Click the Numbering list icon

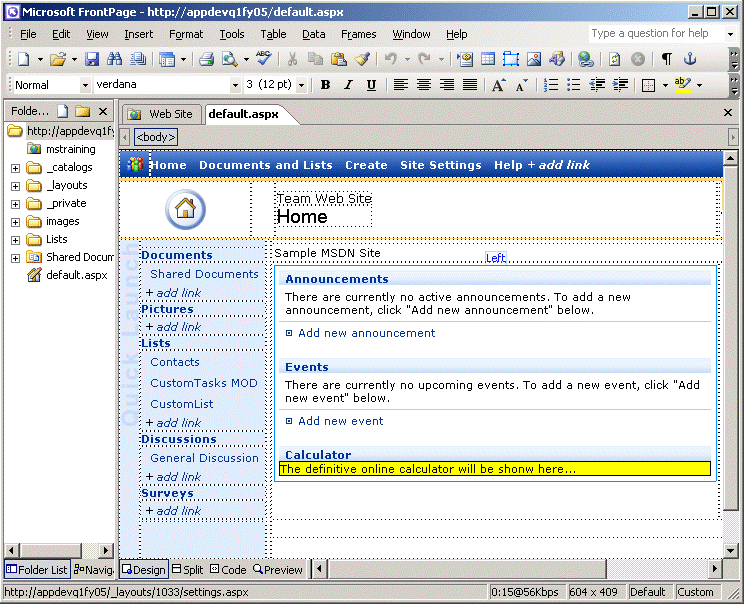[550, 85]
